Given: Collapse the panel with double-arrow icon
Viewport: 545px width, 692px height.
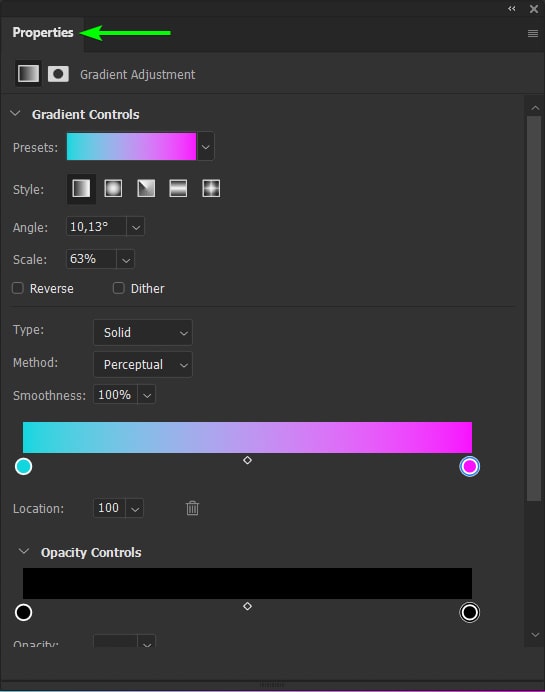Looking at the screenshot, I should point(511,8).
